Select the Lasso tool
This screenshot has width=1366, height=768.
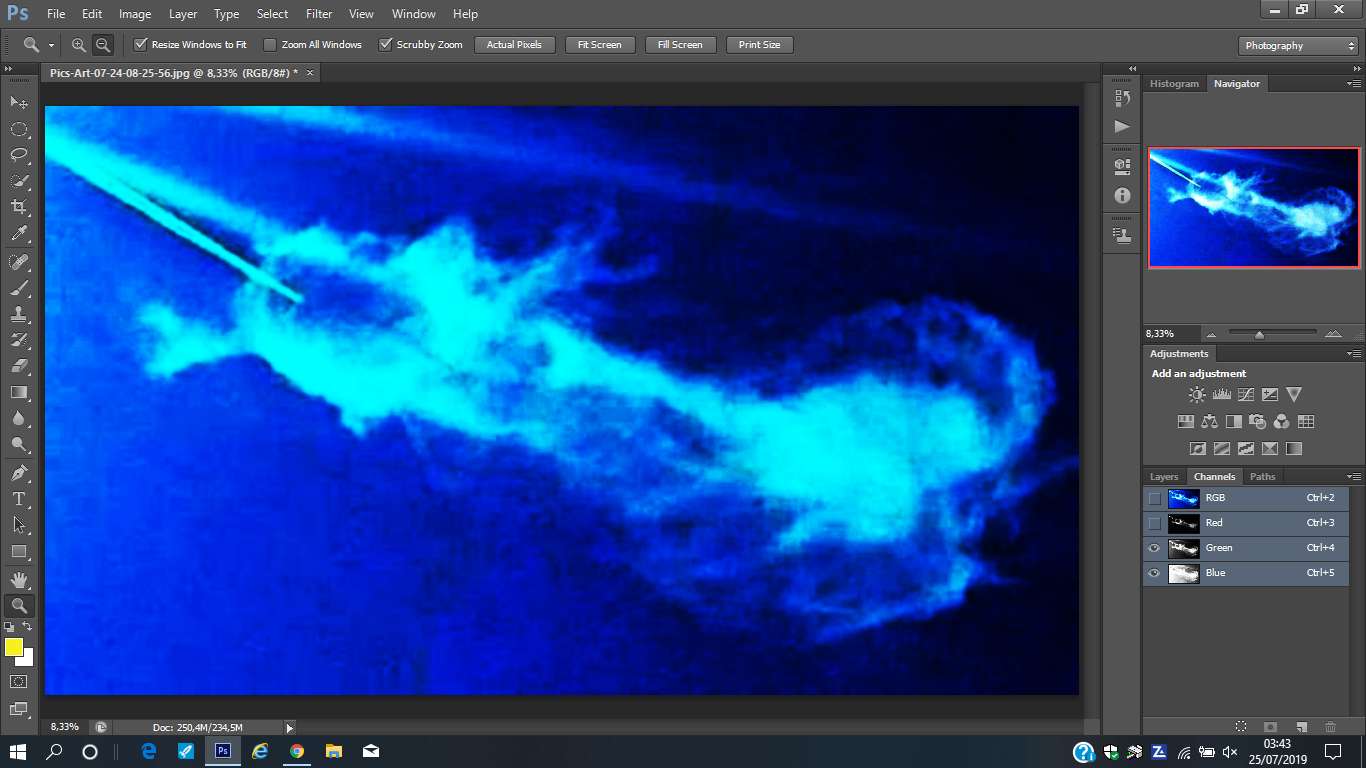pos(18,155)
